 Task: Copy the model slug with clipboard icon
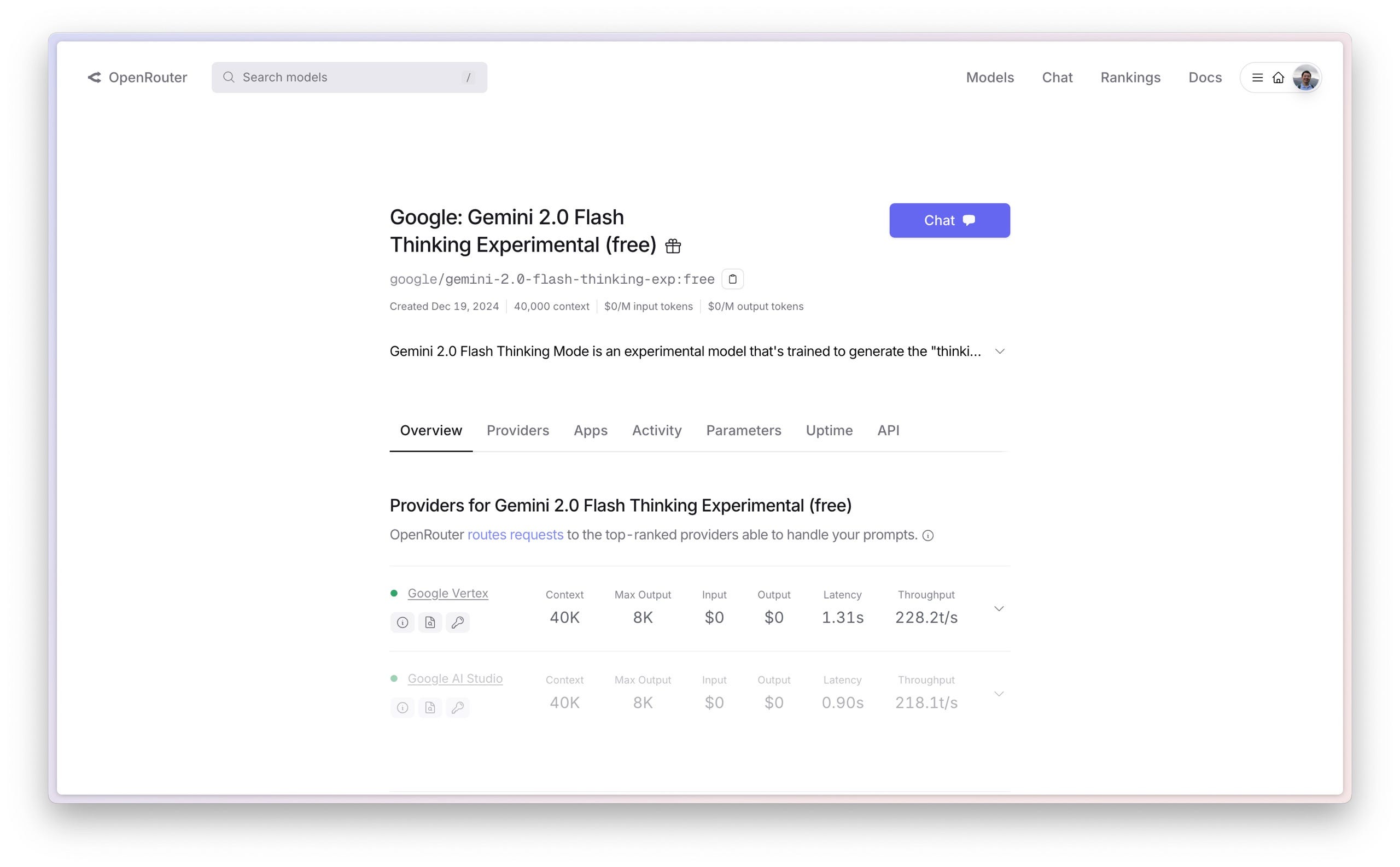click(x=732, y=279)
